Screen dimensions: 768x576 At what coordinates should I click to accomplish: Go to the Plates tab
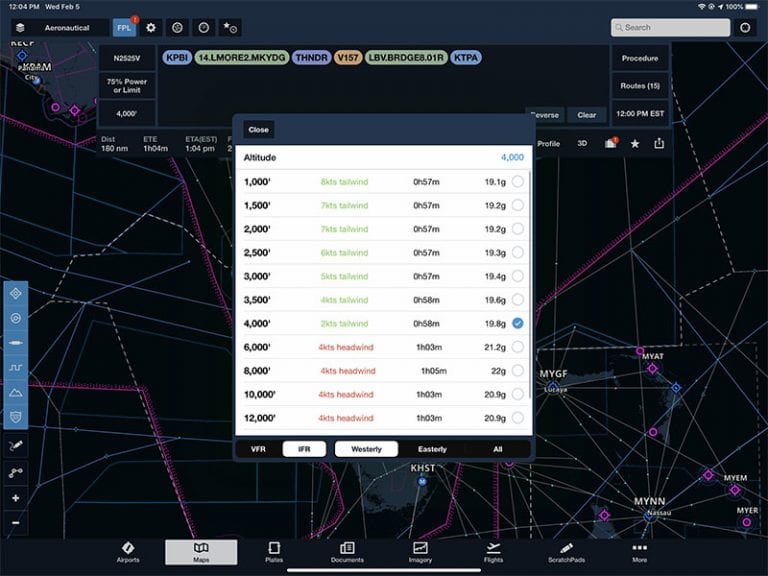[x=274, y=552]
